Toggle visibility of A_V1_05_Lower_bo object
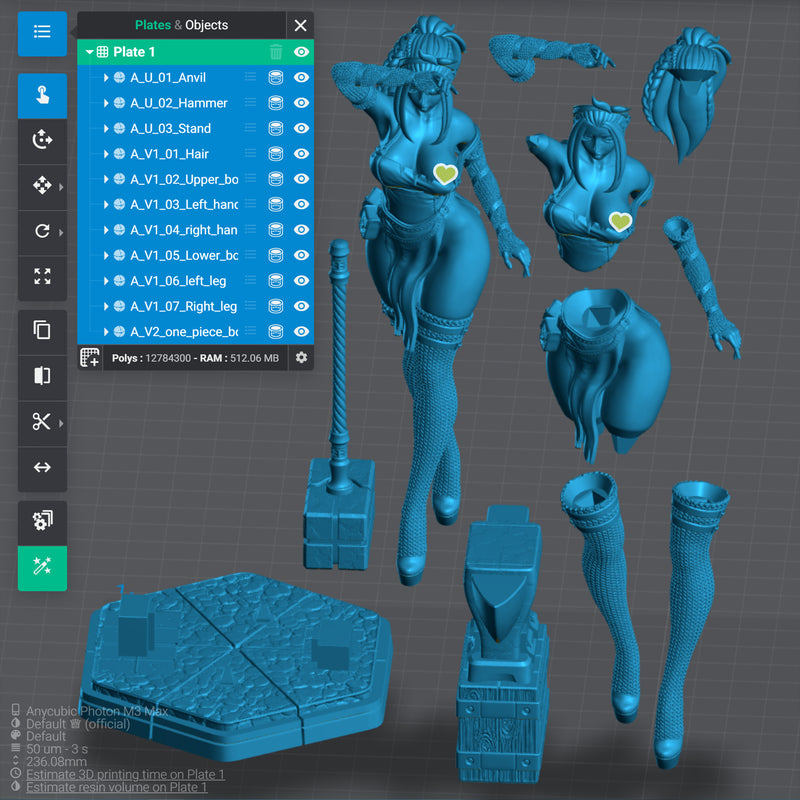800x800 pixels. (x=301, y=255)
